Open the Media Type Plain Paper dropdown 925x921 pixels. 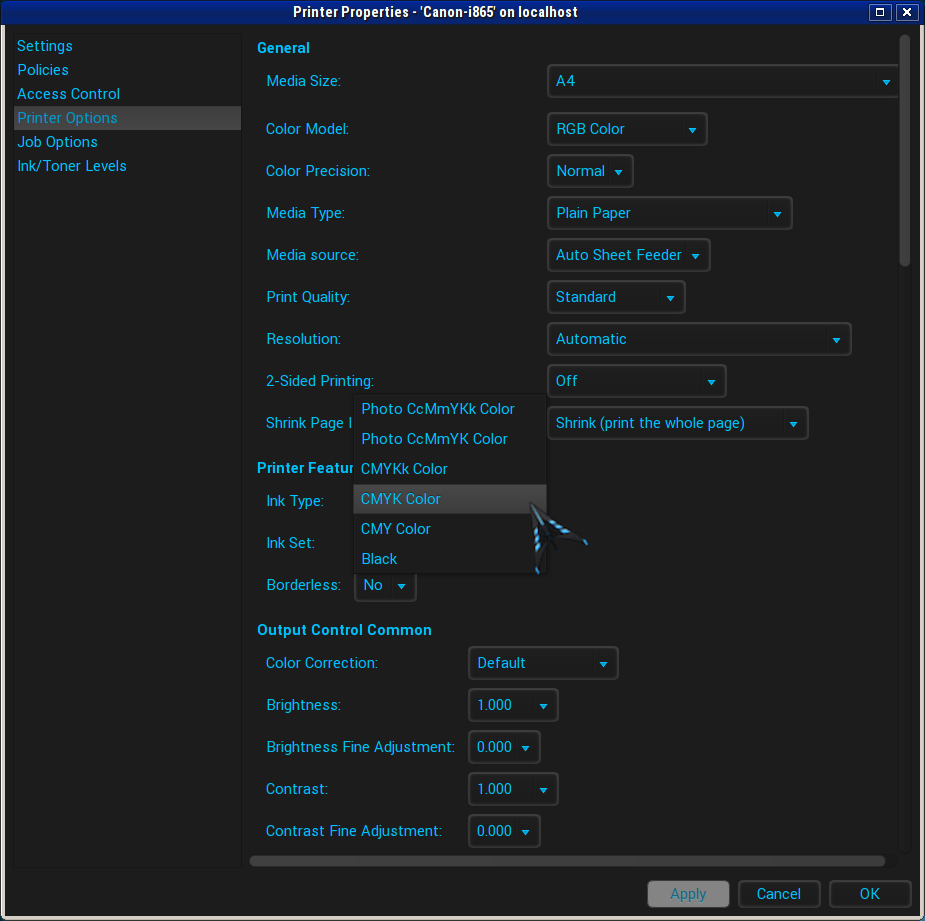[669, 213]
